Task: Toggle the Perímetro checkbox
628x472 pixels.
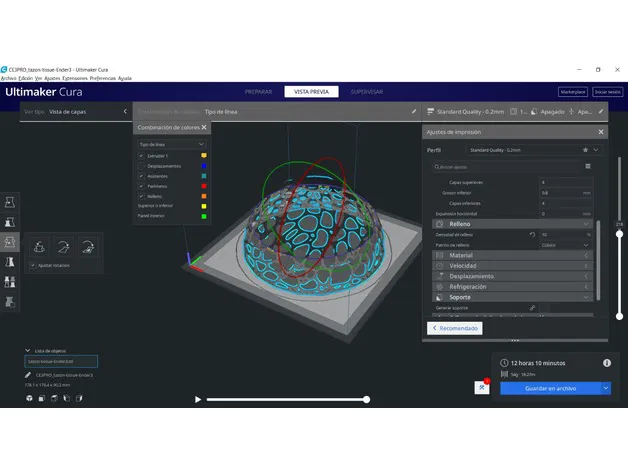Action: tap(141, 186)
